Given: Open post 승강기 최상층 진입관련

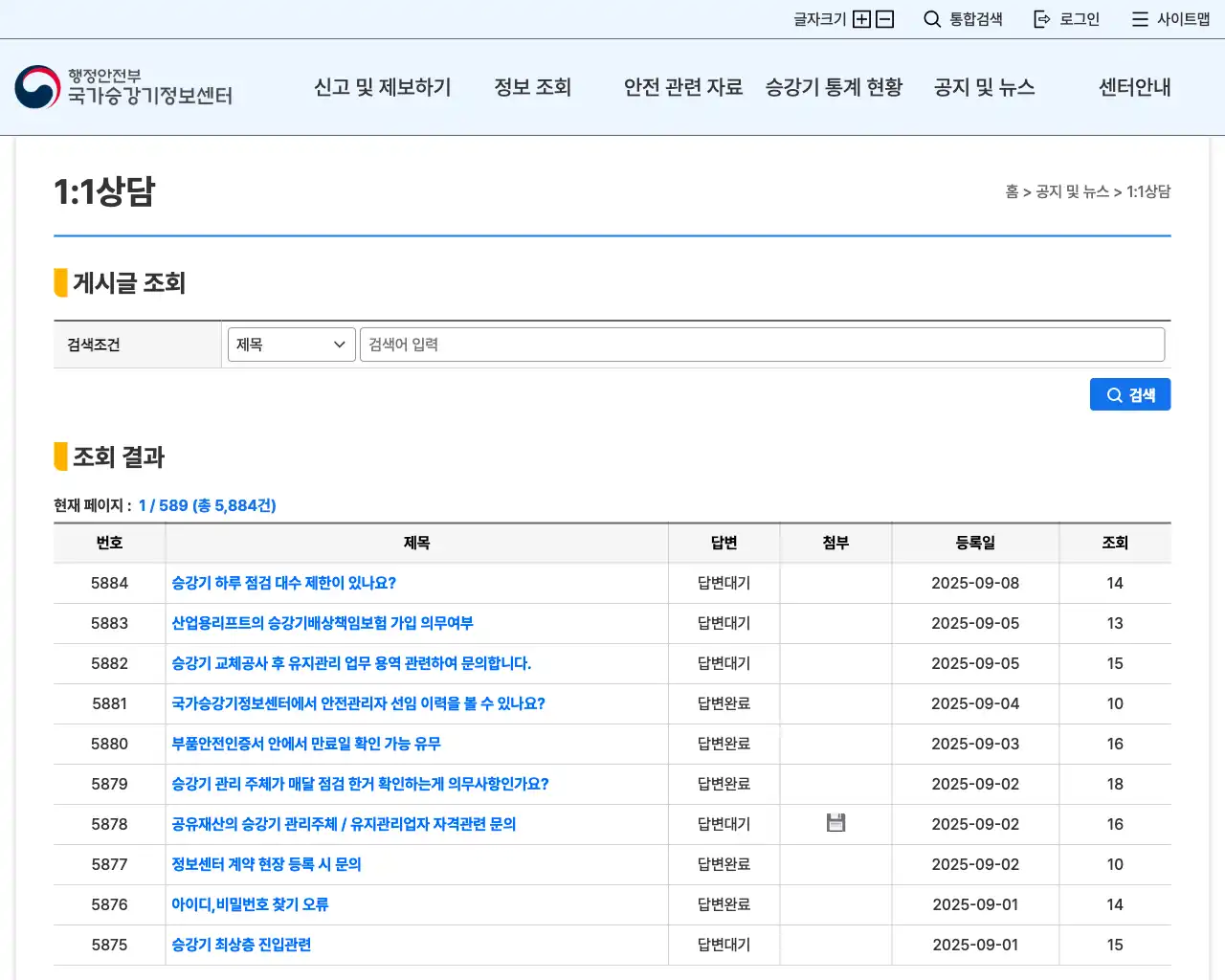Looking at the screenshot, I should pos(241,945).
